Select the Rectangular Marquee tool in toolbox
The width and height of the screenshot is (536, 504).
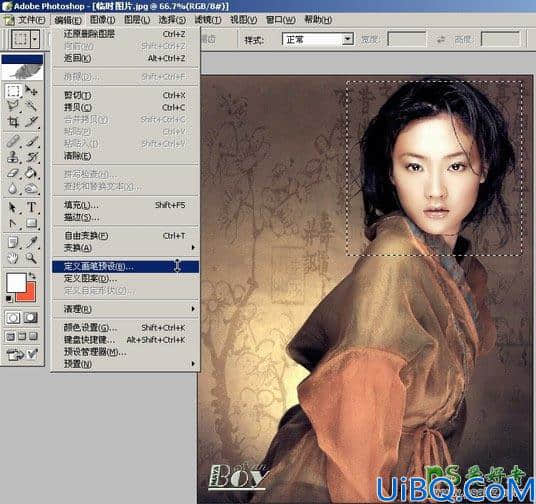tap(13, 91)
